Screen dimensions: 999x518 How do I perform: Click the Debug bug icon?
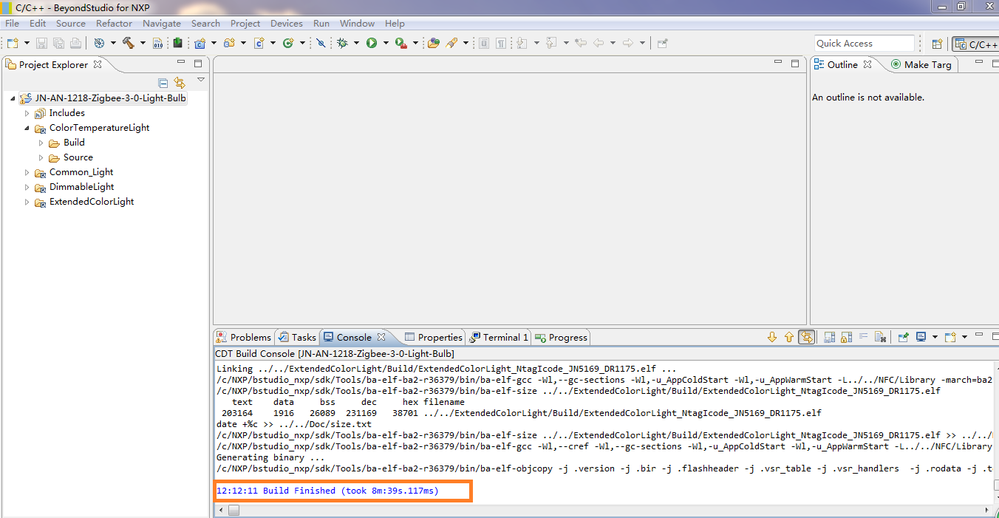click(343, 43)
